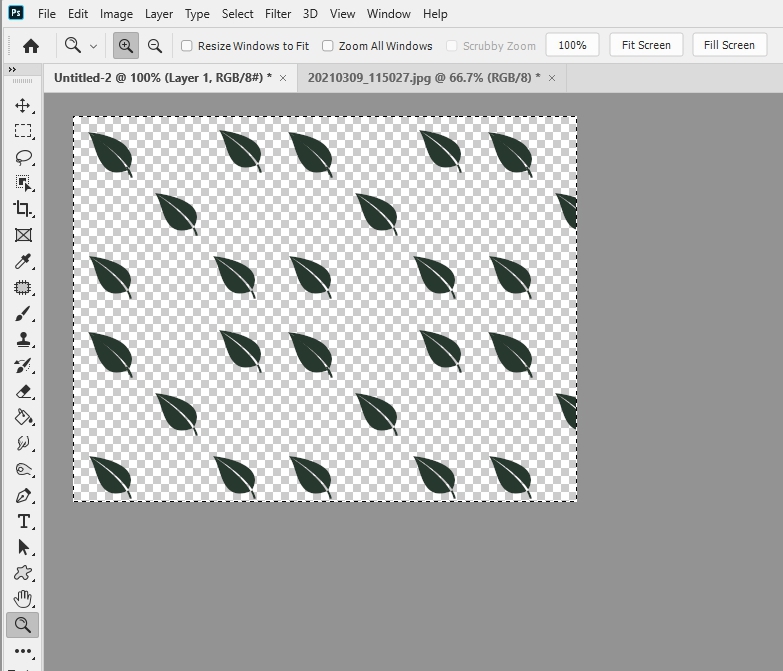The width and height of the screenshot is (783, 671).
Task: Close the 20210309_115027.jpg tab
Action: (x=552, y=78)
